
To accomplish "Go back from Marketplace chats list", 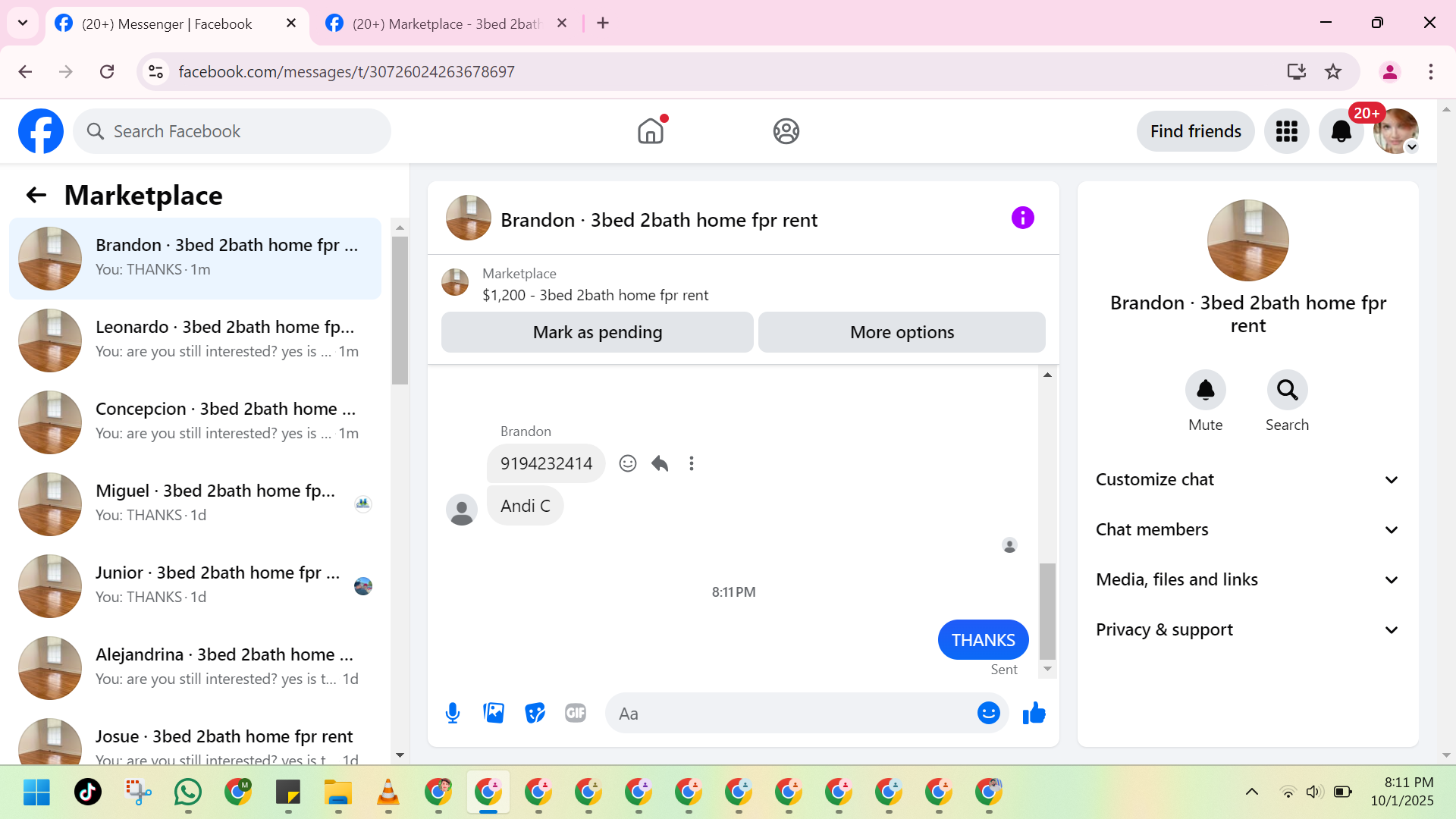I will 36,196.
